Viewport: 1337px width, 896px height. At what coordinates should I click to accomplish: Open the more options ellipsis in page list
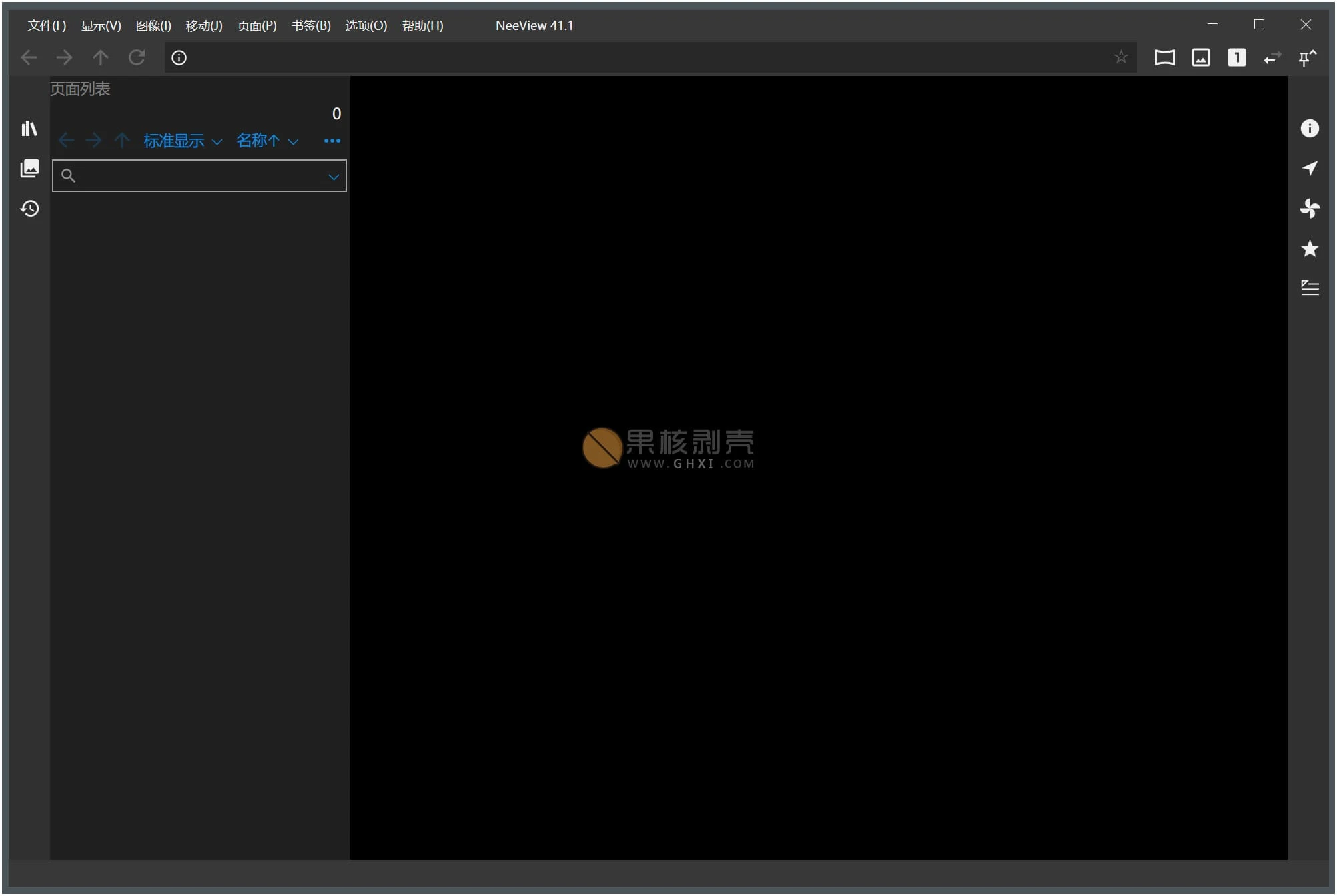332,141
